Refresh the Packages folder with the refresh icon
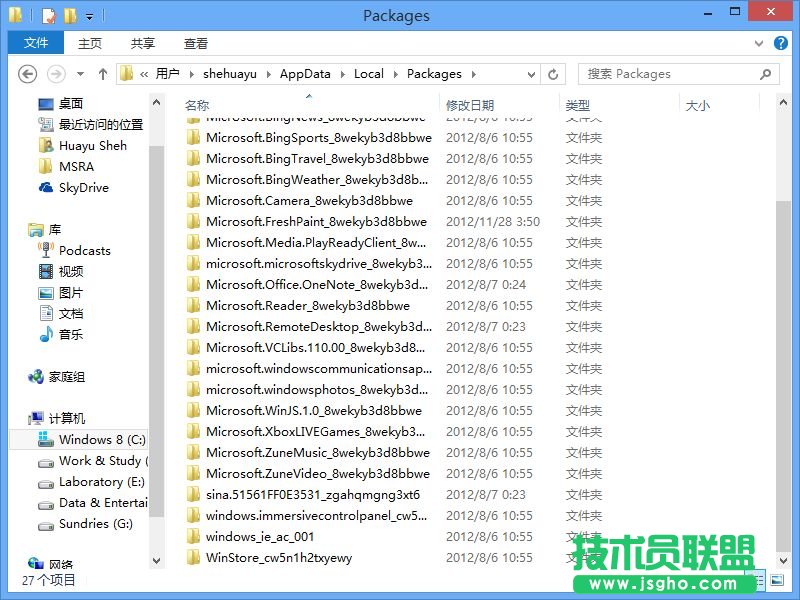This screenshot has height=600, width=800. pyautogui.click(x=553, y=73)
